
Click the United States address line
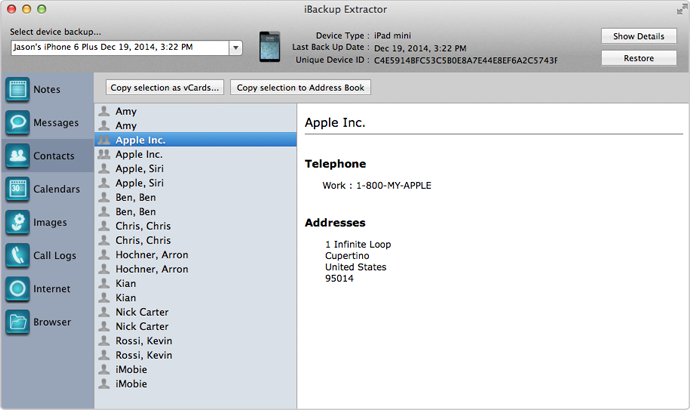coord(356,267)
